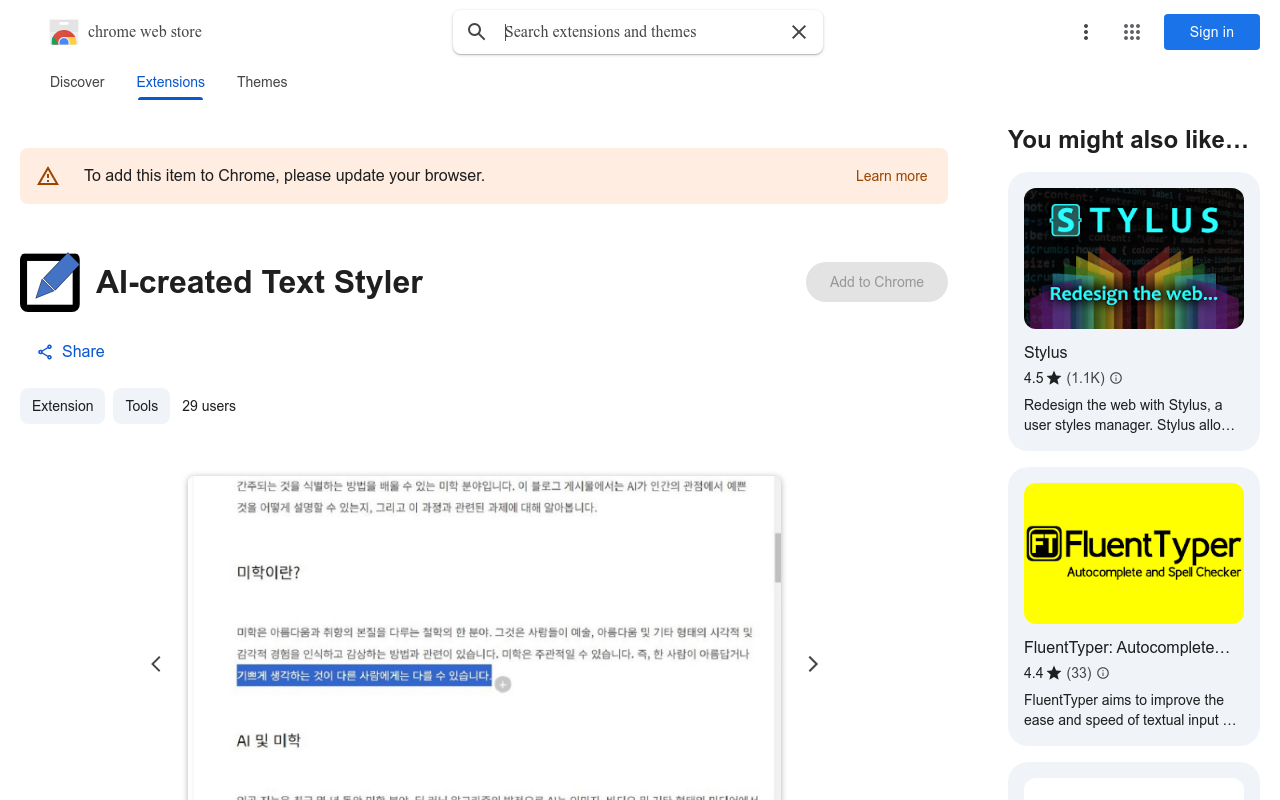Click the info icon beside FluentTyper rating

[1103, 673]
